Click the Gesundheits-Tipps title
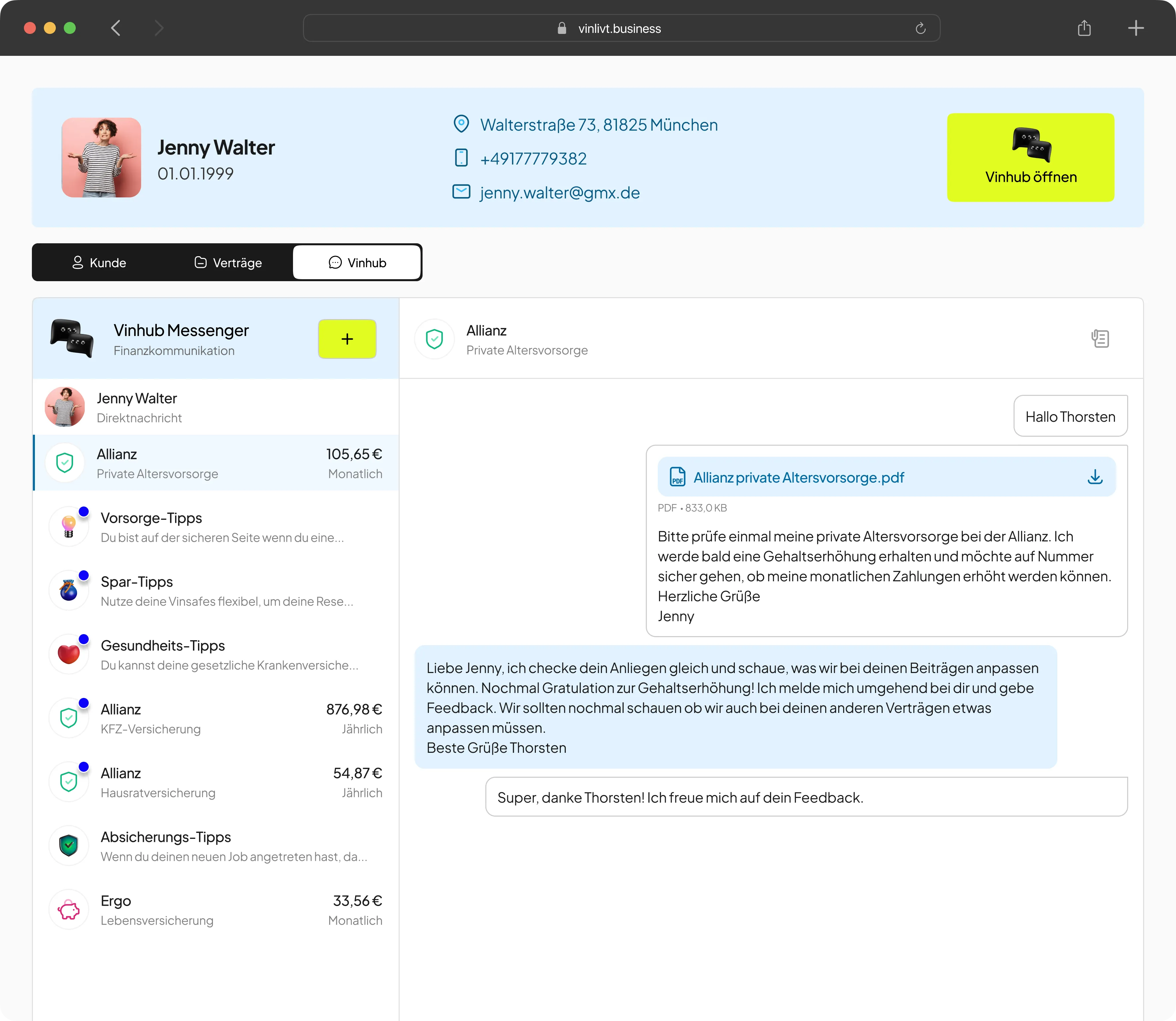This screenshot has width=1176, height=1021. pyautogui.click(x=162, y=645)
